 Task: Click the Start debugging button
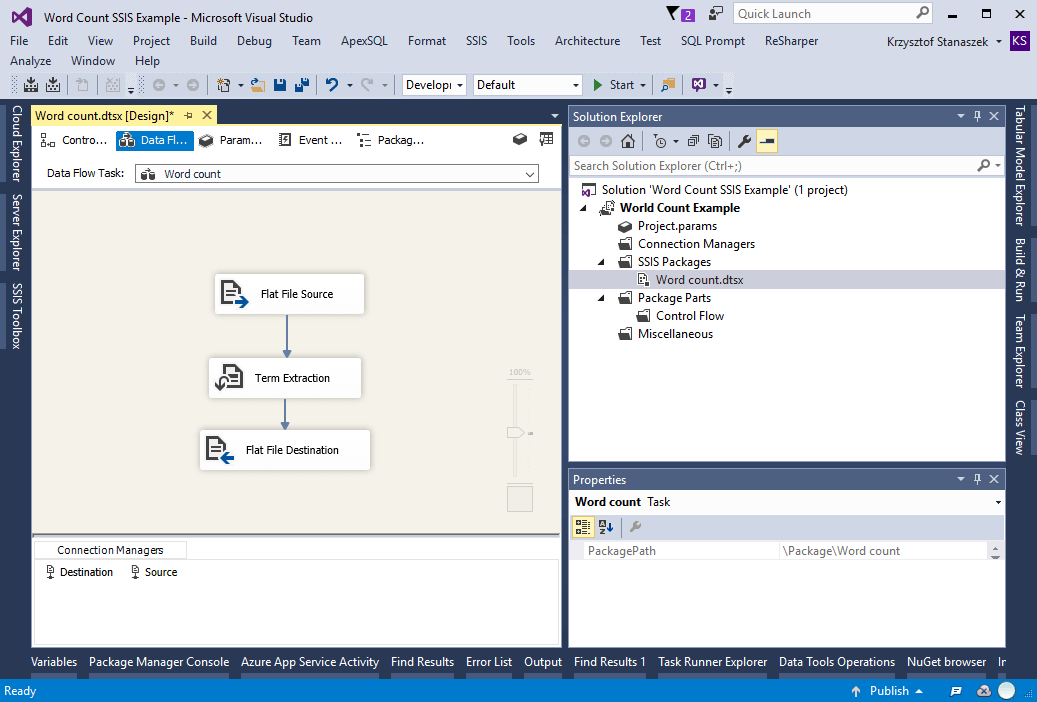tap(613, 85)
